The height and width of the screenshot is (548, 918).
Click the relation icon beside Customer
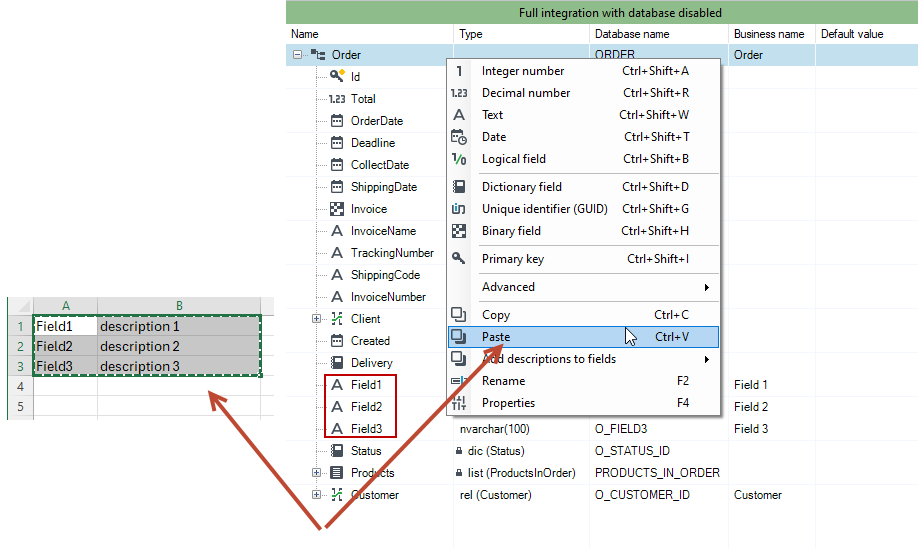337,495
